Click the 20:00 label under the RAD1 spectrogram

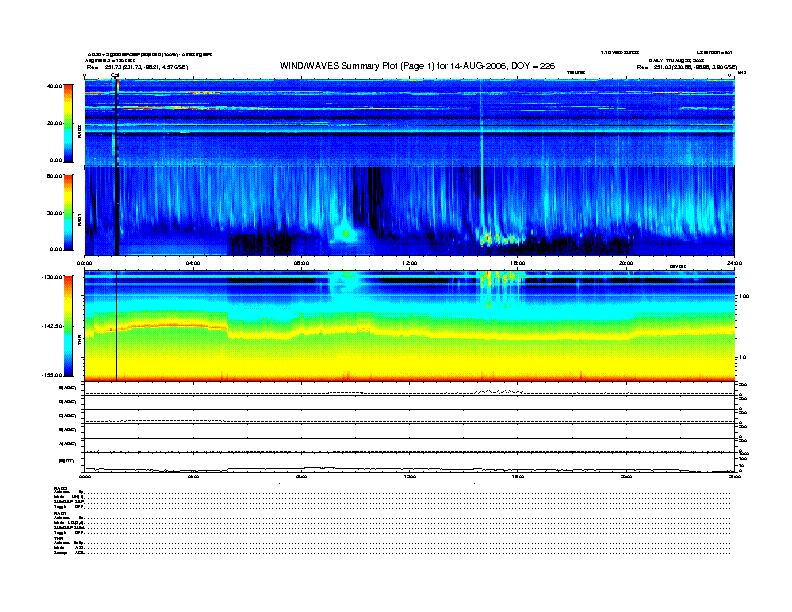[x=626, y=263]
